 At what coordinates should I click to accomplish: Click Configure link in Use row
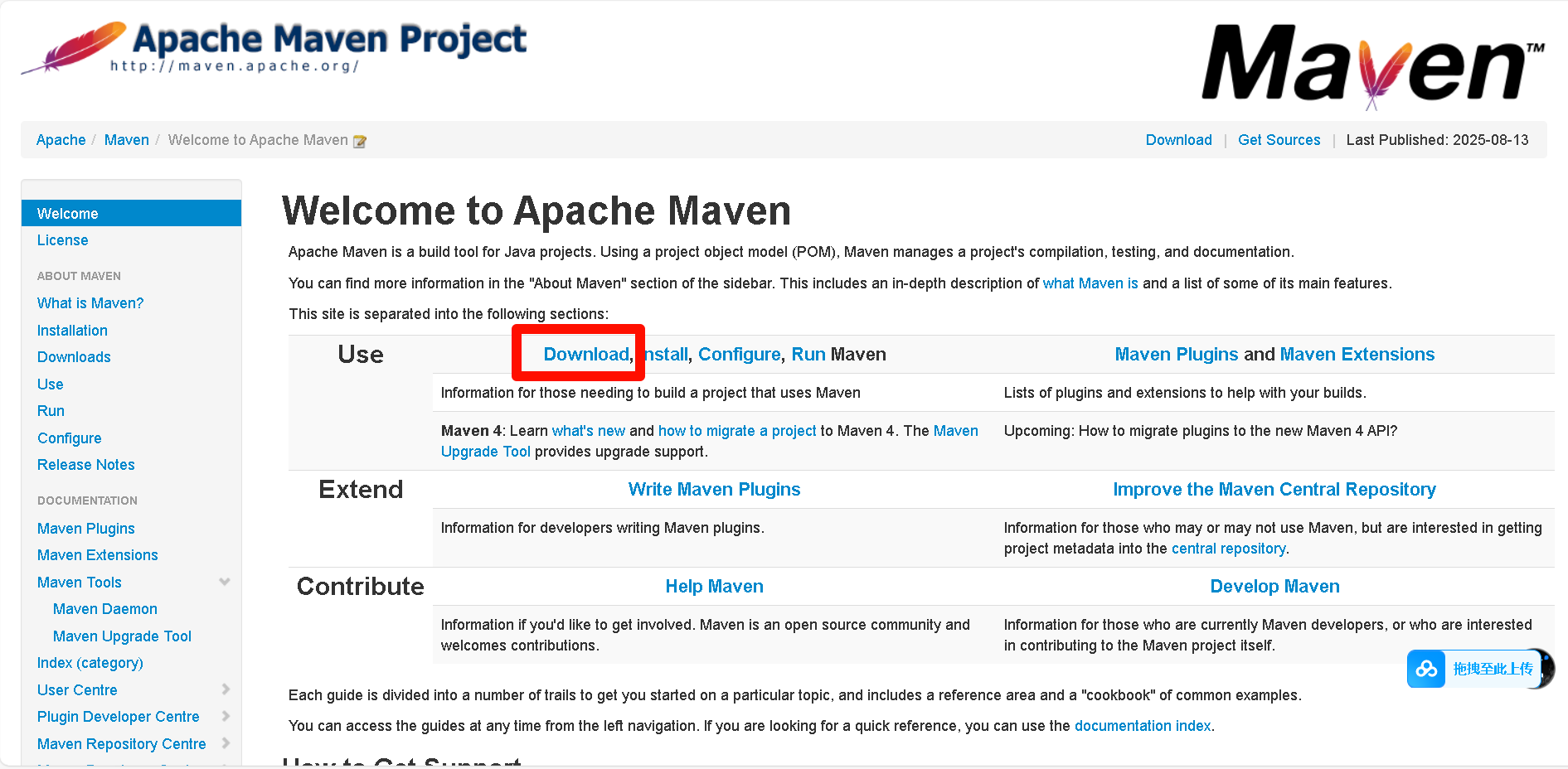tap(740, 355)
